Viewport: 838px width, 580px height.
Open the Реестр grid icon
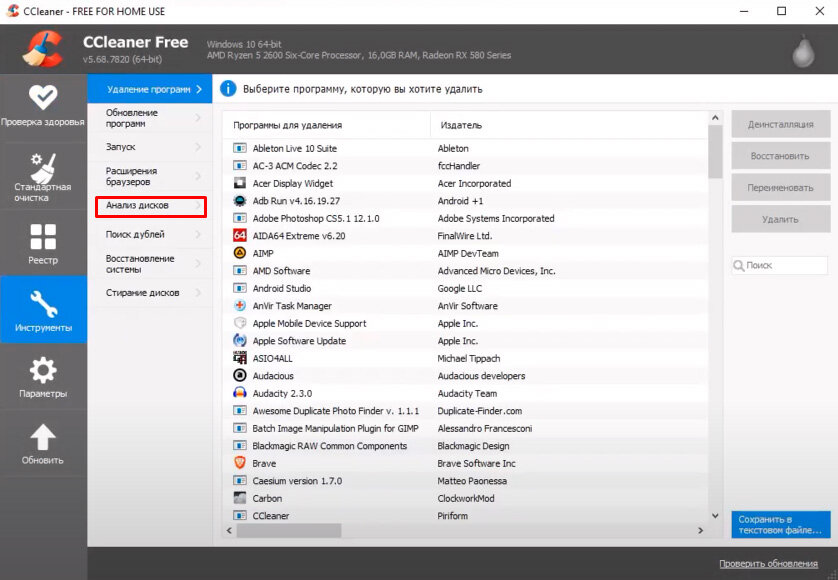[x=43, y=237]
